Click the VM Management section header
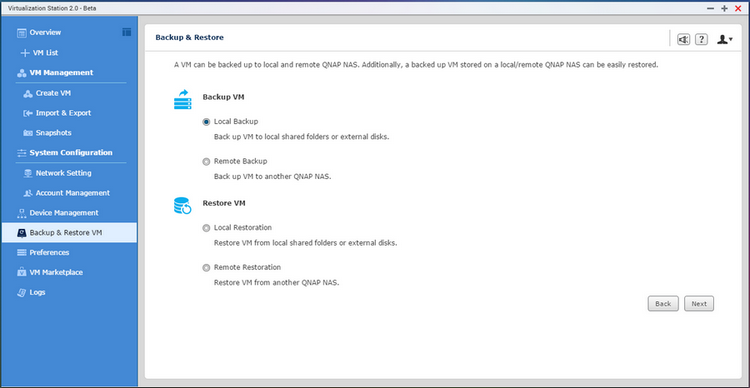750x388 pixels. click(61, 73)
